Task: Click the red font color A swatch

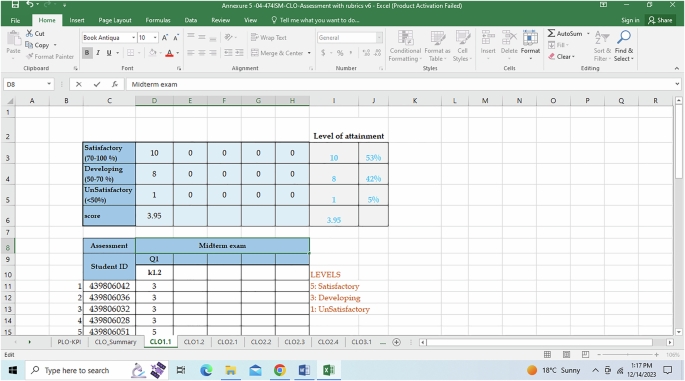Action: 170,53
